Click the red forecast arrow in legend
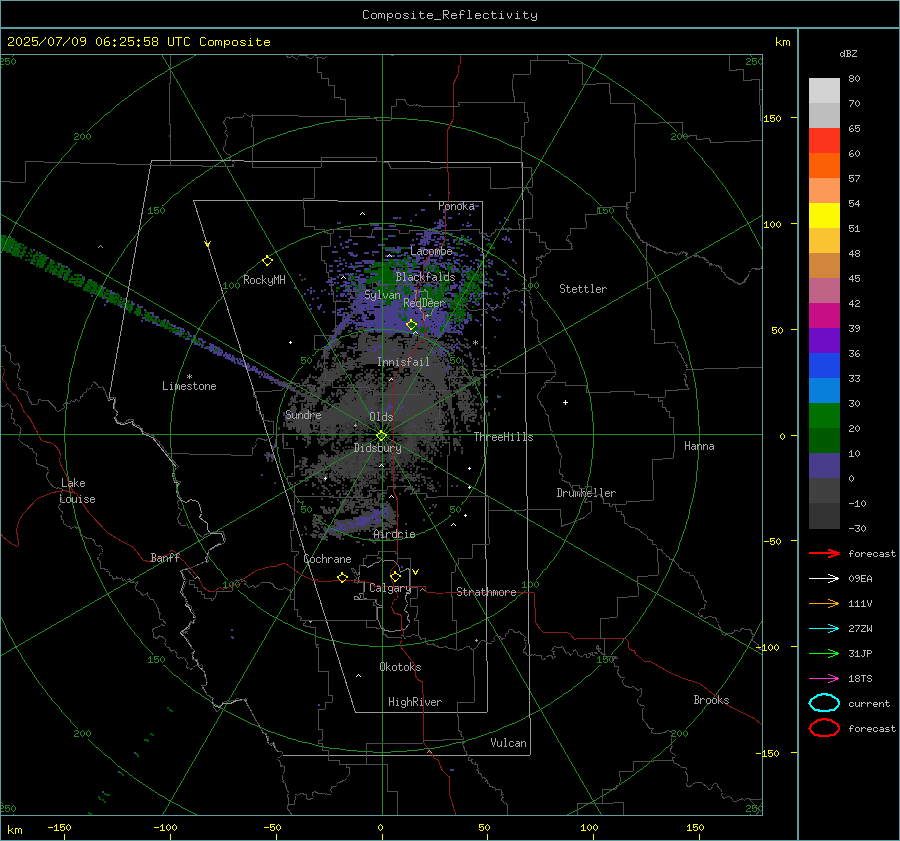Viewport: 900px width, 841px height. coord(824,553)
